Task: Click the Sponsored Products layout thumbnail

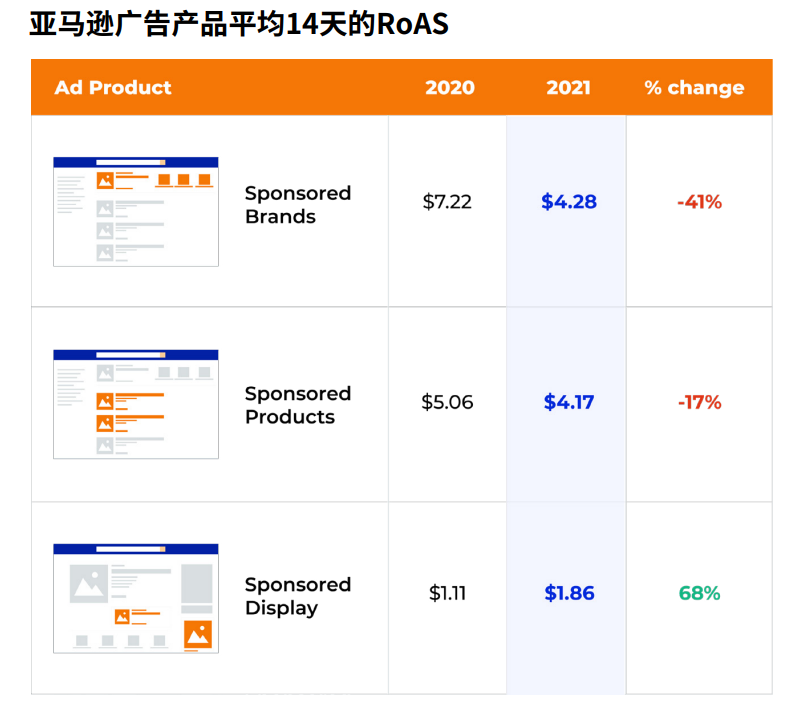Action: click(x=136, y=404)
